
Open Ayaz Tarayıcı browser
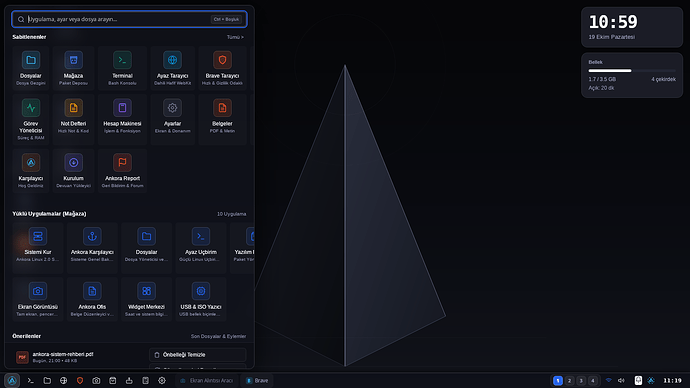click(x=172, y=68)
